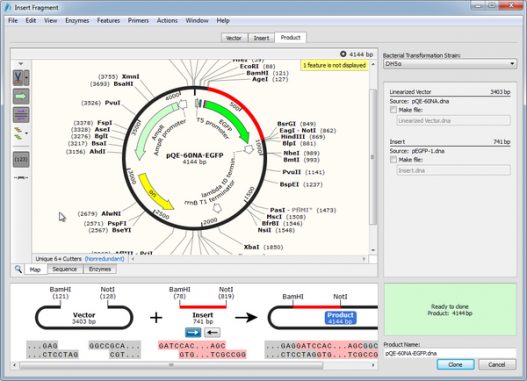The width and height of the screenshot is (527, 381).
Task: Switch to the Insert tab
Action: (261, 38)
